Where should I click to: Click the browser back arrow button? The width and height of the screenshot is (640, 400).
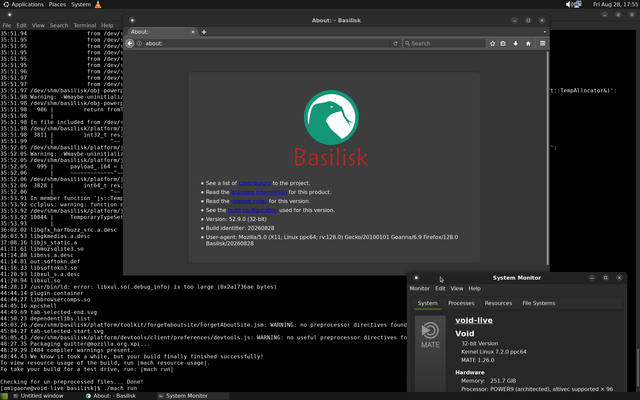[130, 43]
